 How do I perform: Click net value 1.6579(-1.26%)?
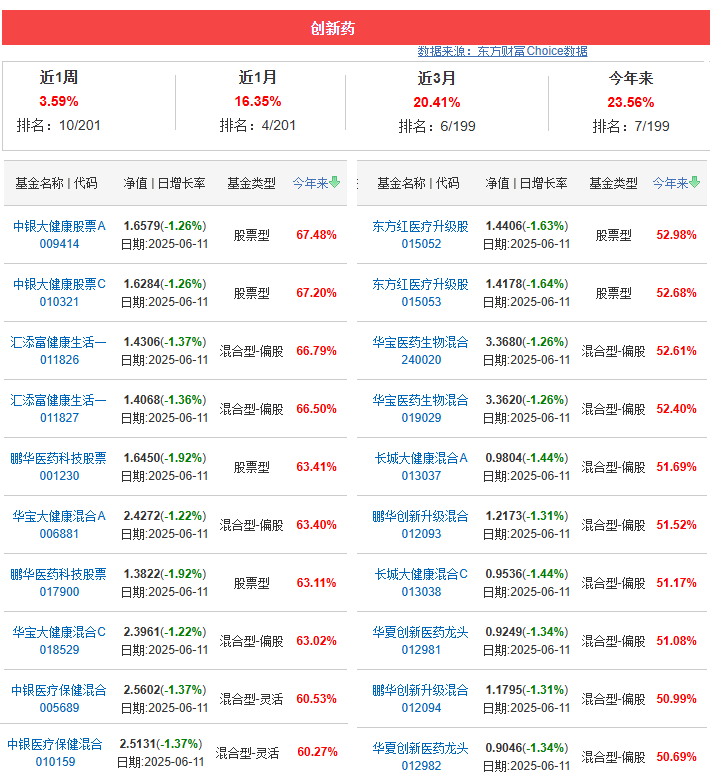[164, 226]
